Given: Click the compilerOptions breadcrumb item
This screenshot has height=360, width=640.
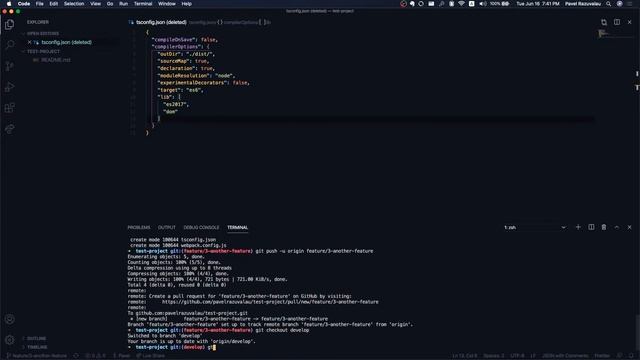Looking at the screenshot, I should 241,22.
